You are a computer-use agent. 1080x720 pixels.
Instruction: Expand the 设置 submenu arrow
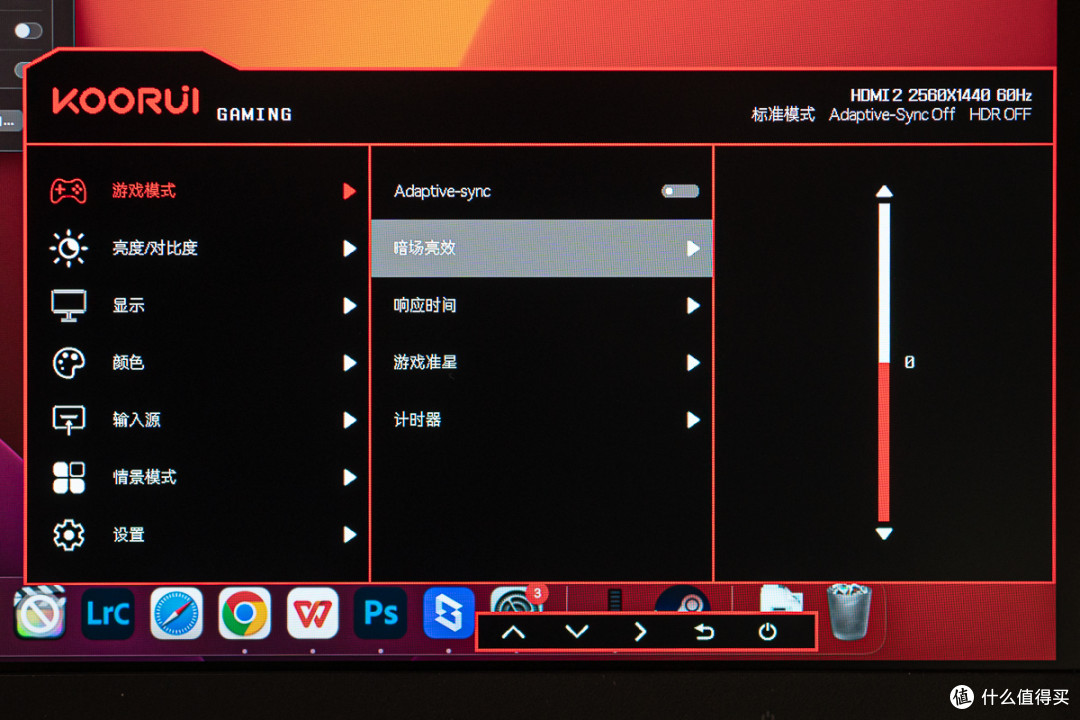click(x=349, y=534)
